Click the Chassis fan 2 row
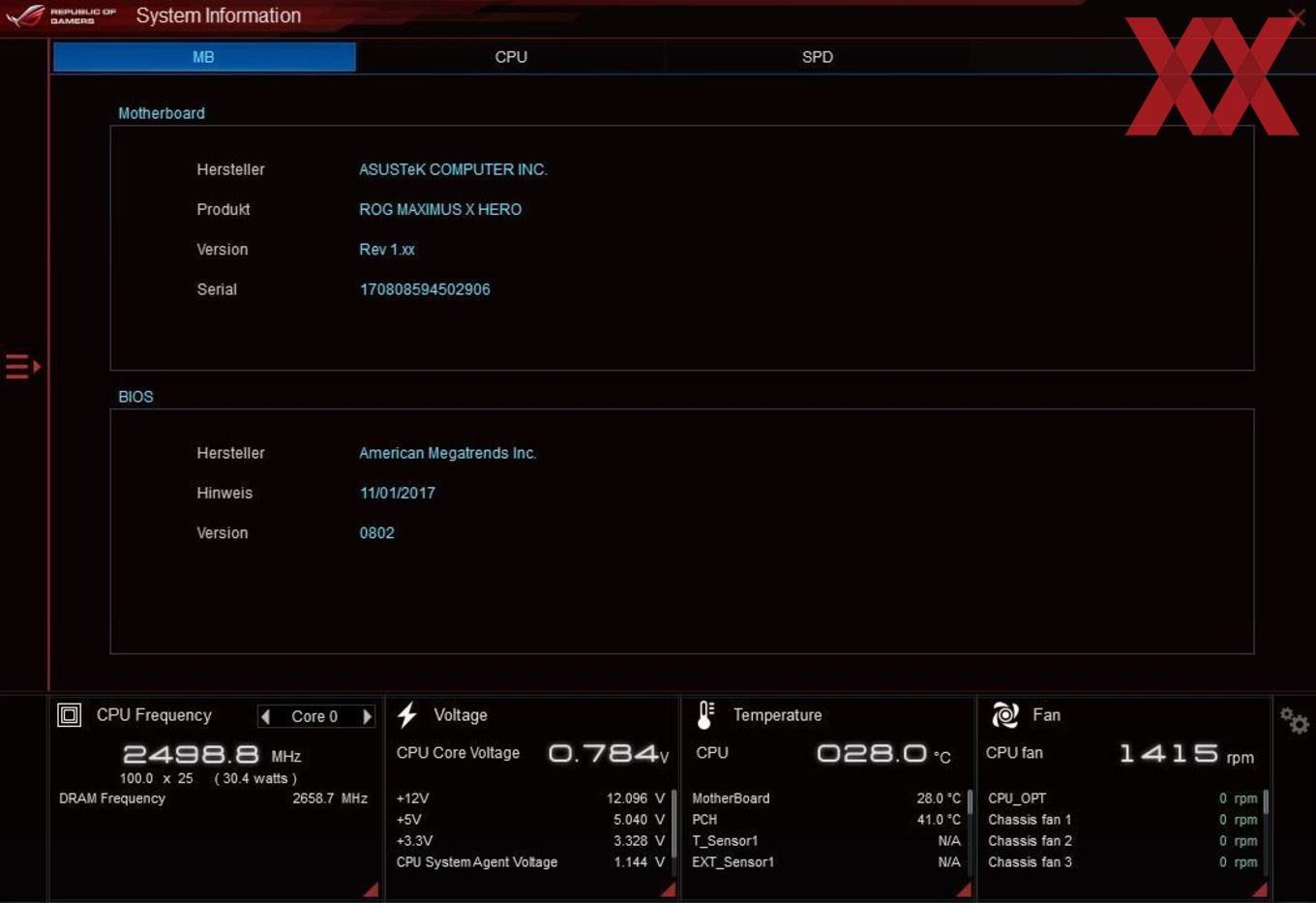 [1122, 841]
